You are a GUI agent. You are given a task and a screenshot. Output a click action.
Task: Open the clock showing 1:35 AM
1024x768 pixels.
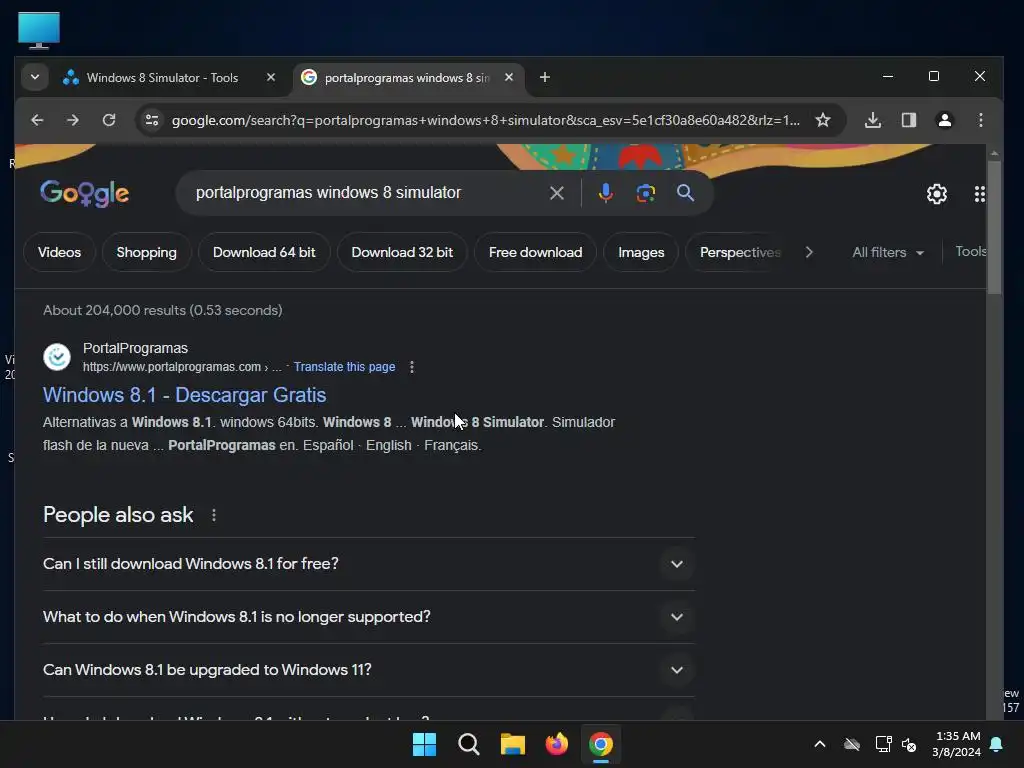[x=957, y=744]
